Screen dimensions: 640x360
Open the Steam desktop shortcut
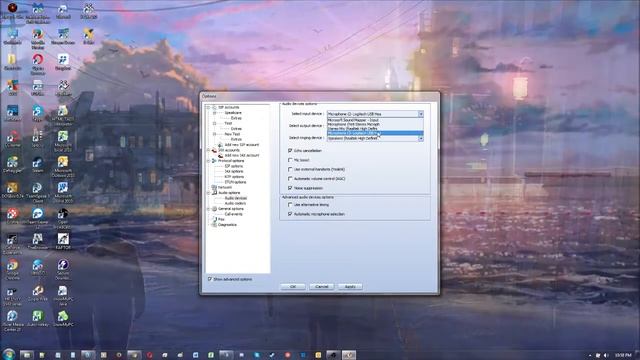(x=38, y=164)
